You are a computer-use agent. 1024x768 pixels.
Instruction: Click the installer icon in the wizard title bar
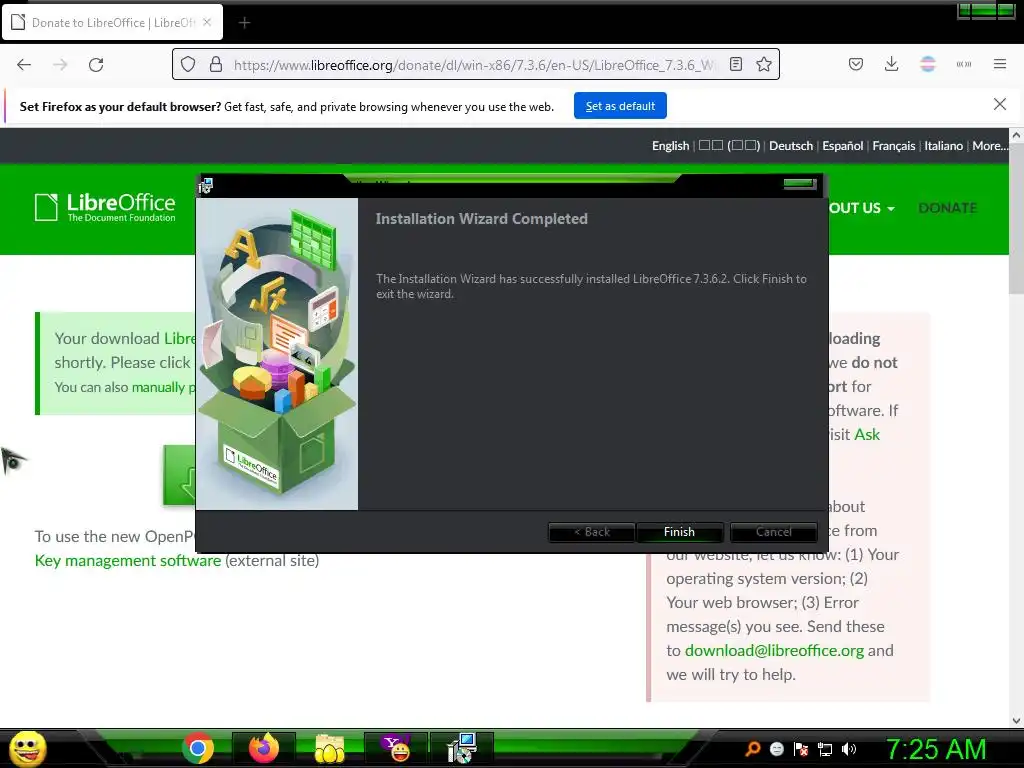[206, 186]
